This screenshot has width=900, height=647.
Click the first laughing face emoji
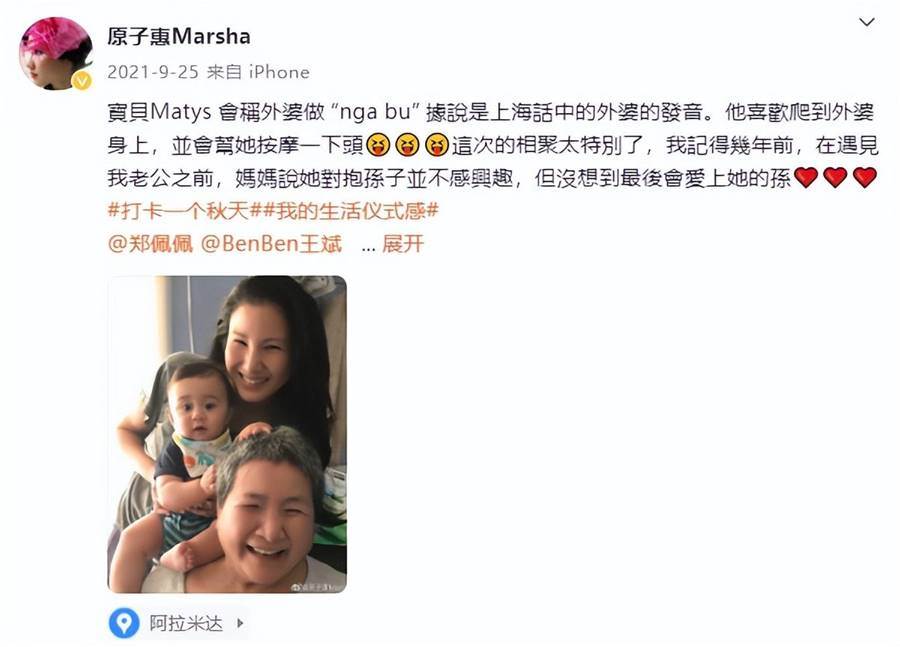378,145
